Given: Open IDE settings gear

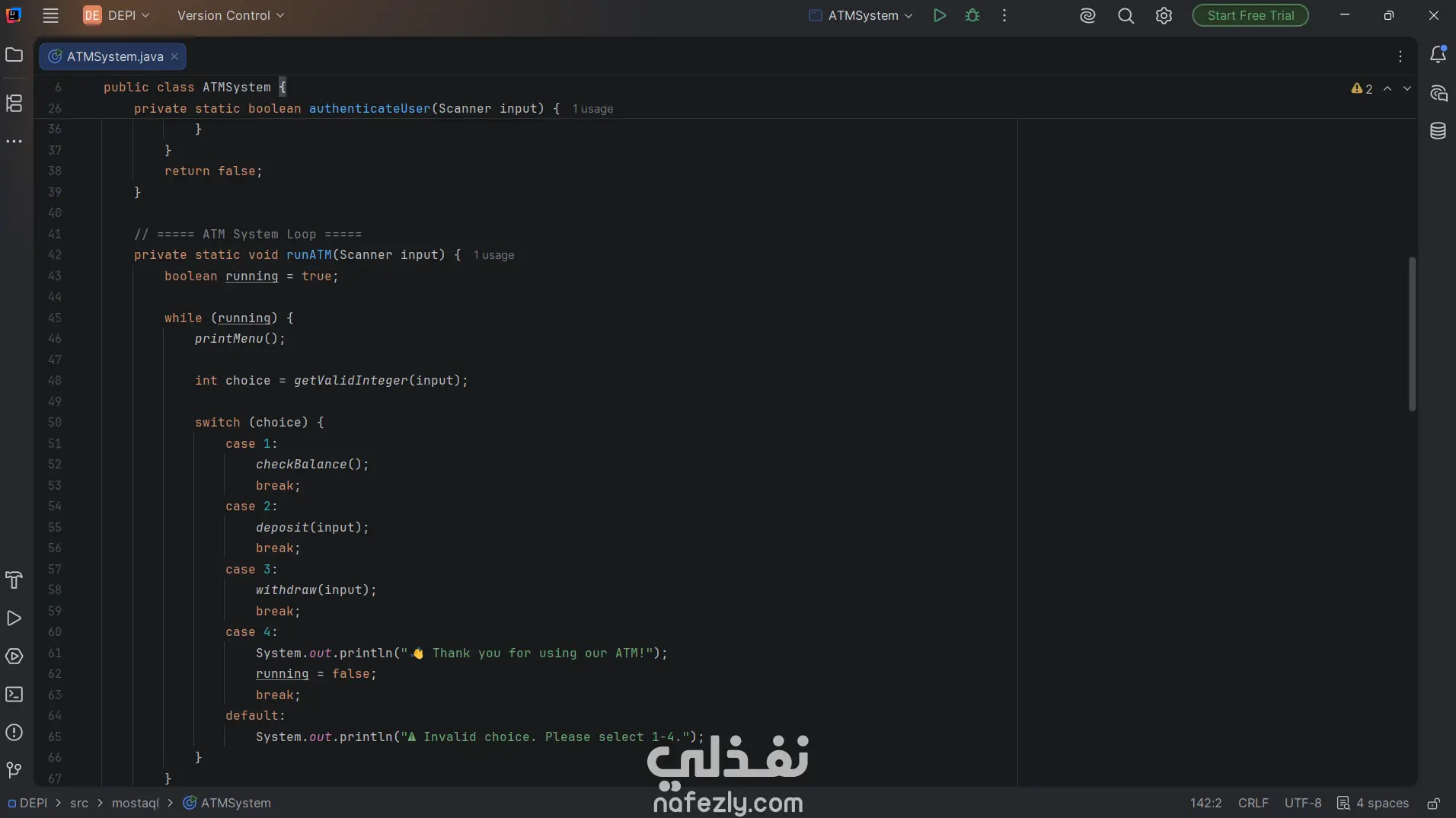Looking at the screenshot, I should click(1164, 15).
